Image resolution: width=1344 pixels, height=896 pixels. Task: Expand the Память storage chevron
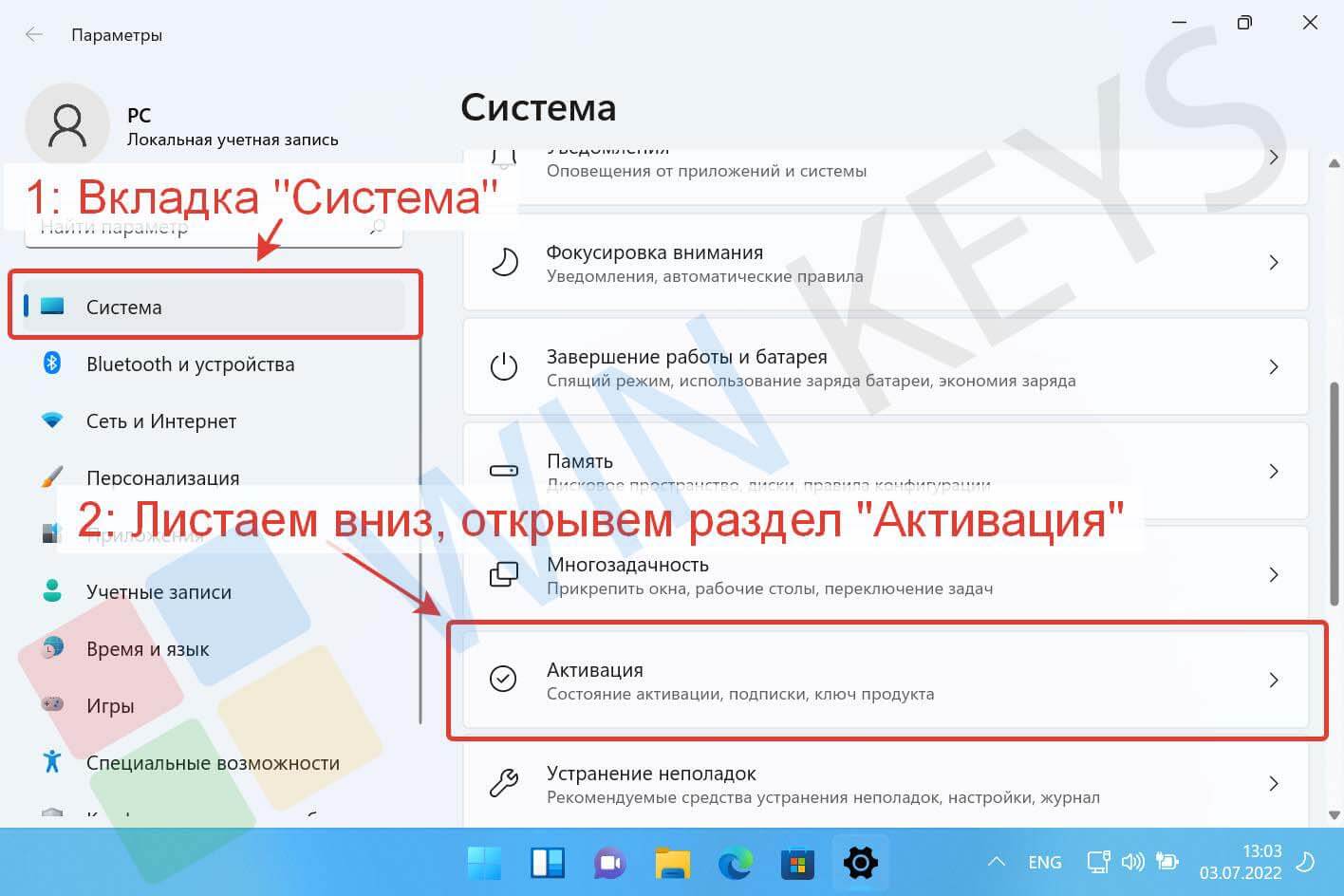click(1274, 471)
